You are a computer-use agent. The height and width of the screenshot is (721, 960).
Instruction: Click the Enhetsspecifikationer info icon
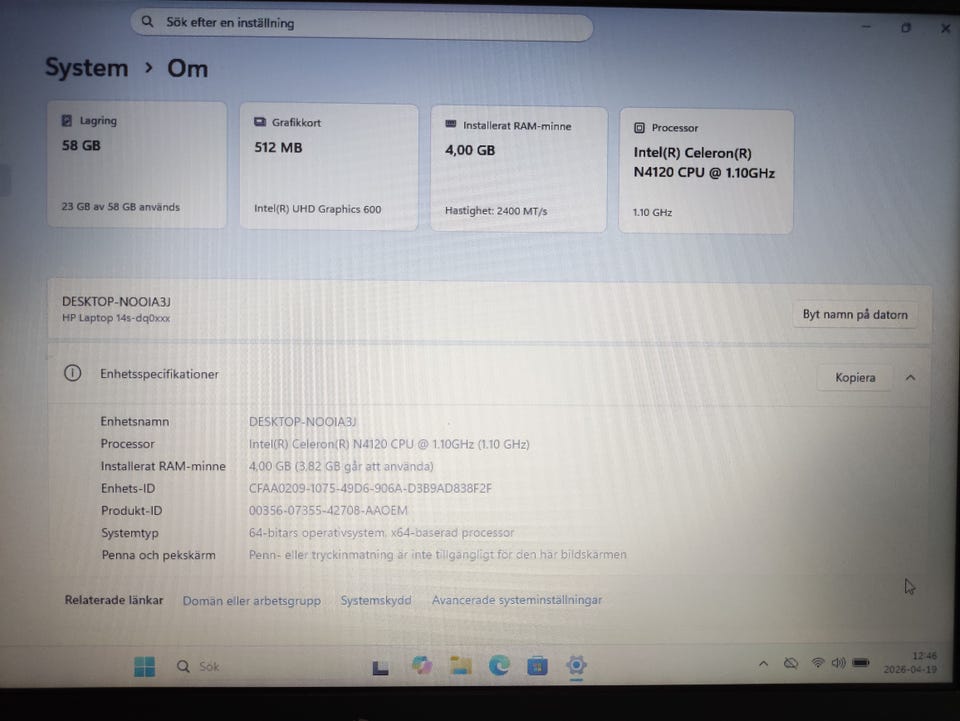(x=72, y=373)
